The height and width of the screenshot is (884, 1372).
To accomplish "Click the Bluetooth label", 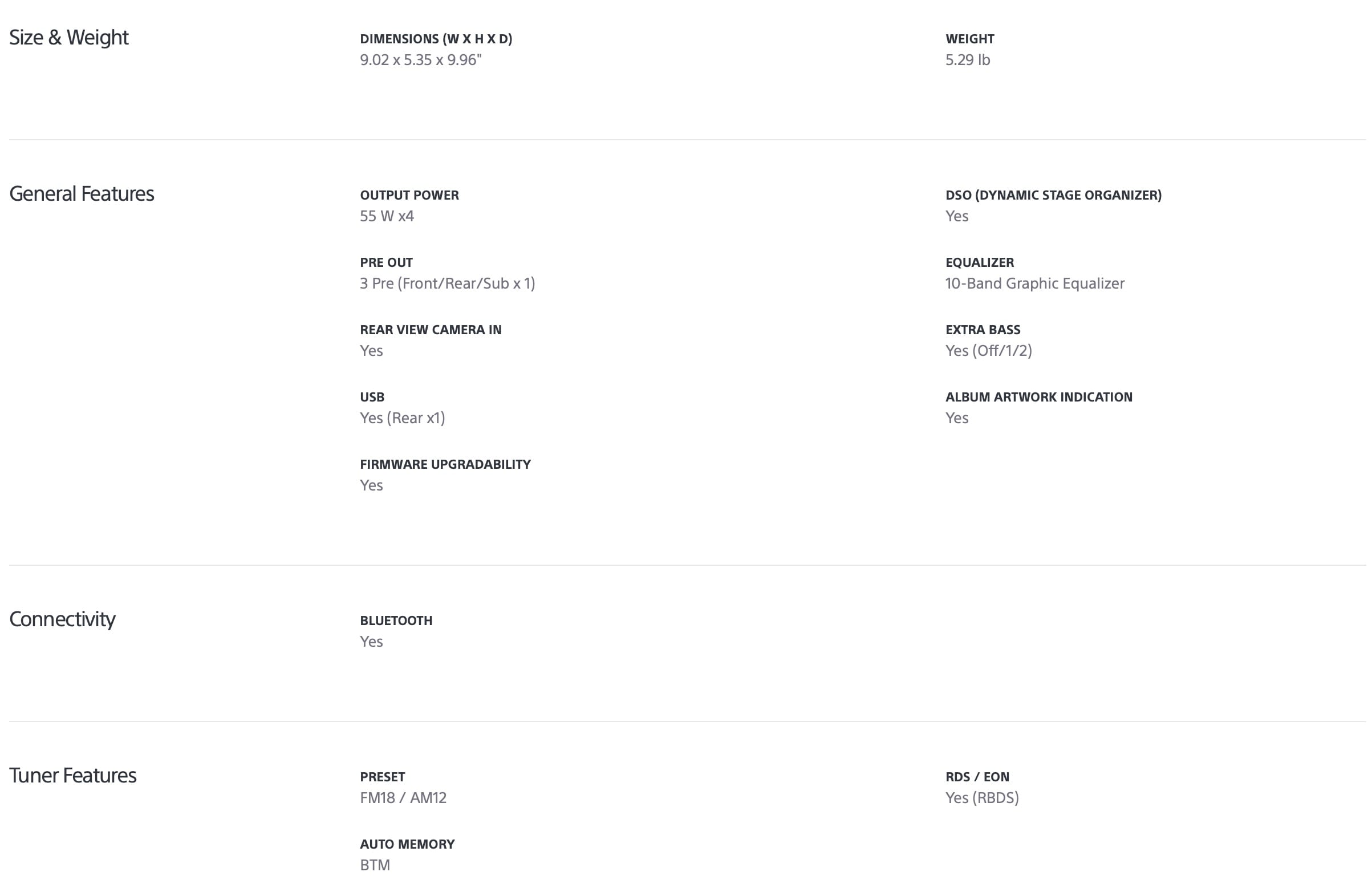I will 396,621.
